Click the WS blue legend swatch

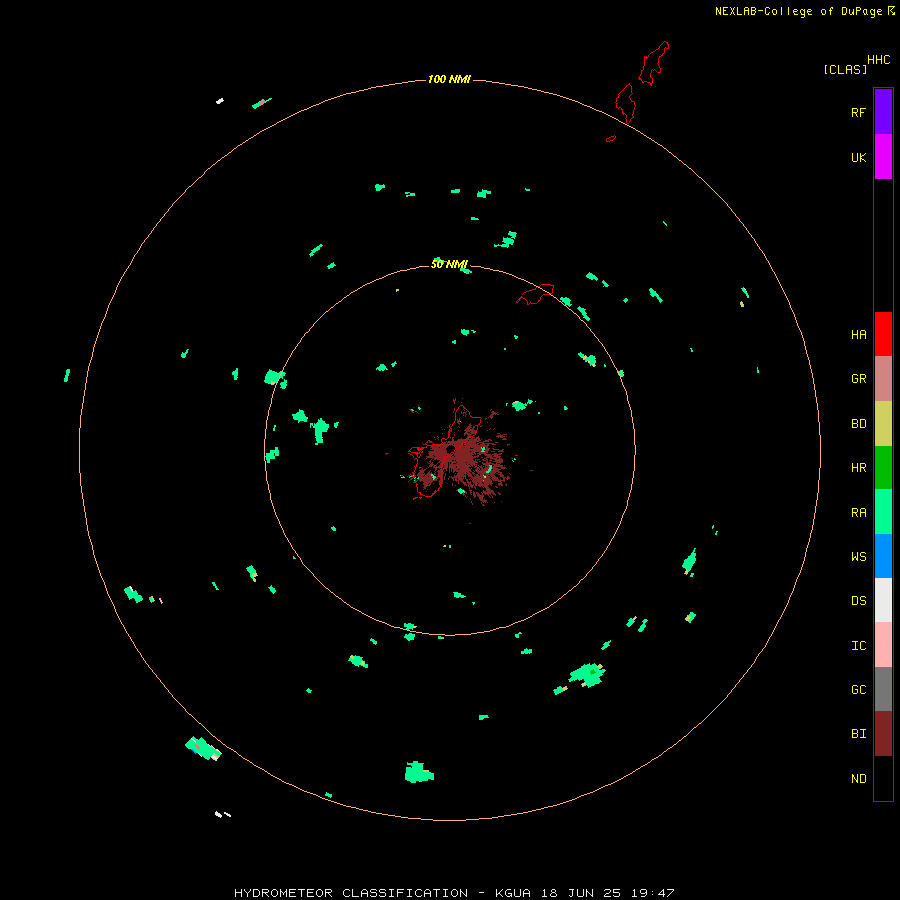click(x=883, y=556)
